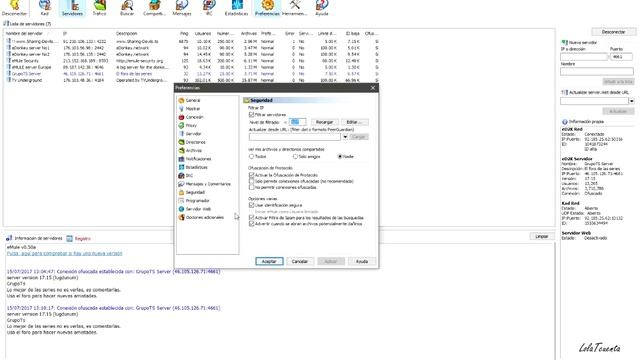Viewport: 640px width, 360px height.
Task: Open the server.met URL dropdown arrow
Action: pos(631,101)
